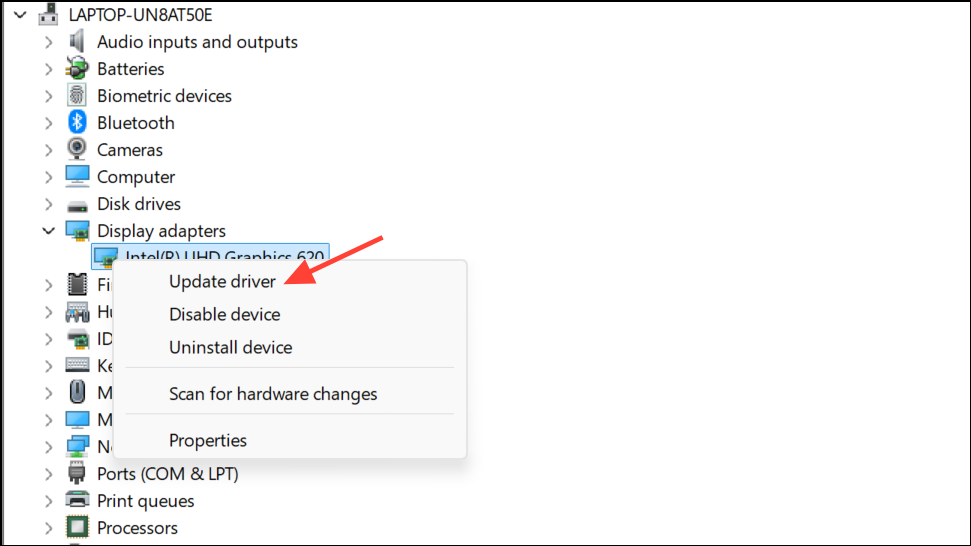Click the Processors chip icon
Image resolution: width=971 pixels, height=546 pixels.
(77, 528)
